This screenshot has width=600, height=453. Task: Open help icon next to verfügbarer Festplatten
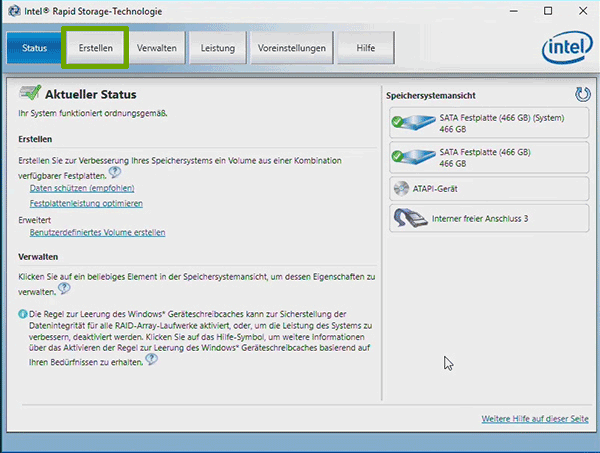[115, 172]
